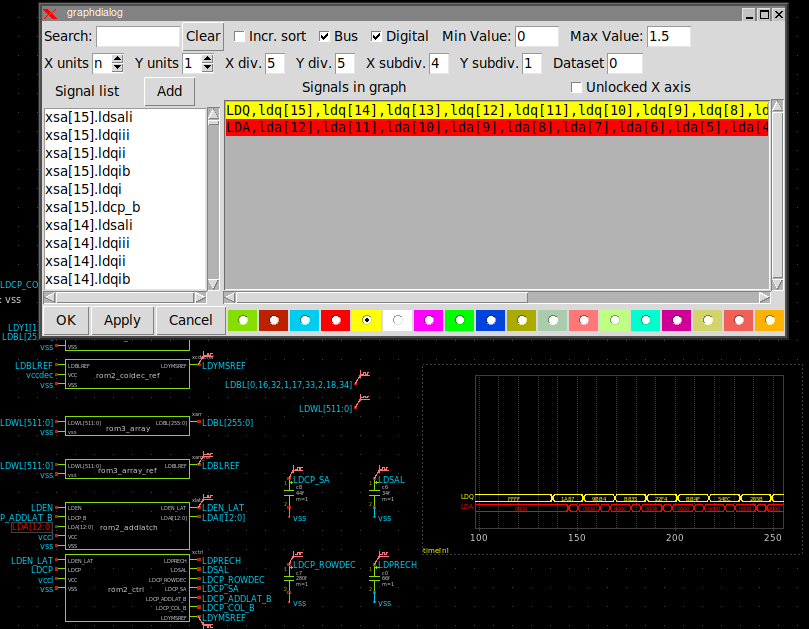This screenshot has width=809, height=629.
Task: Increase X units with the up arrow
Action: point(118,59)
